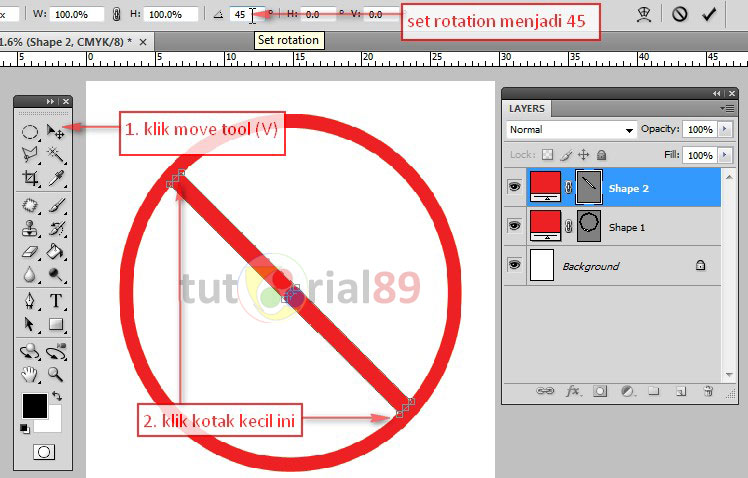Create a new layer group
The image size is (748, 478).
click(x=654, y=391)
